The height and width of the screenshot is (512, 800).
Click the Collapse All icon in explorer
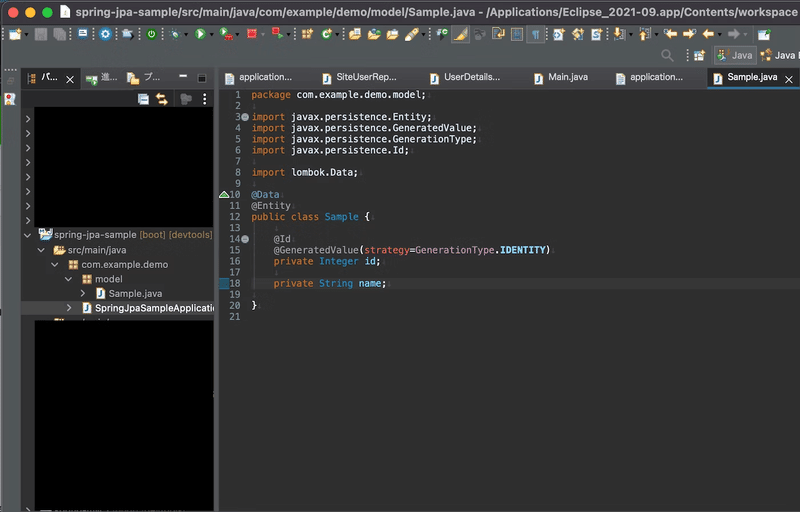pos(144,98)
